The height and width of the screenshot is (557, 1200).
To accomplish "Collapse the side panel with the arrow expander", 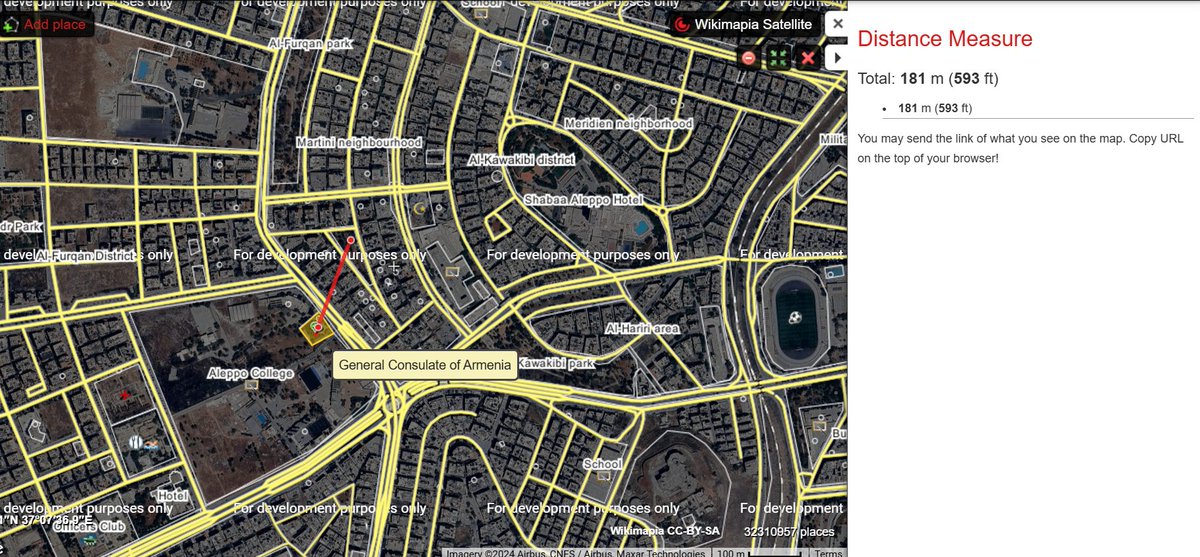I will pyautogui.click(x=838, y=58).
